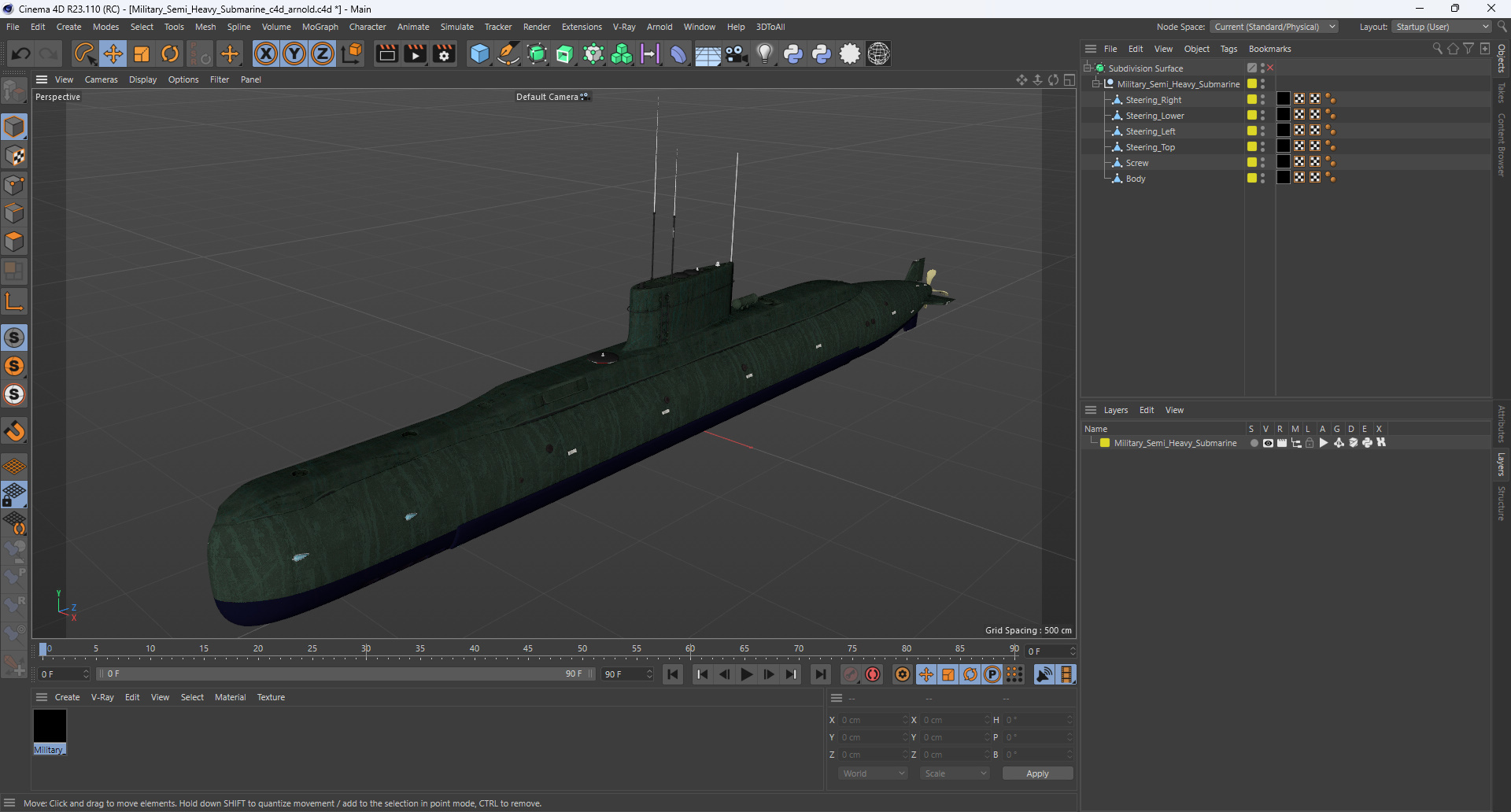This screenshot has width=1511, height=812.
Task: Select Model mode cube icon
Action: click(14, 127)
